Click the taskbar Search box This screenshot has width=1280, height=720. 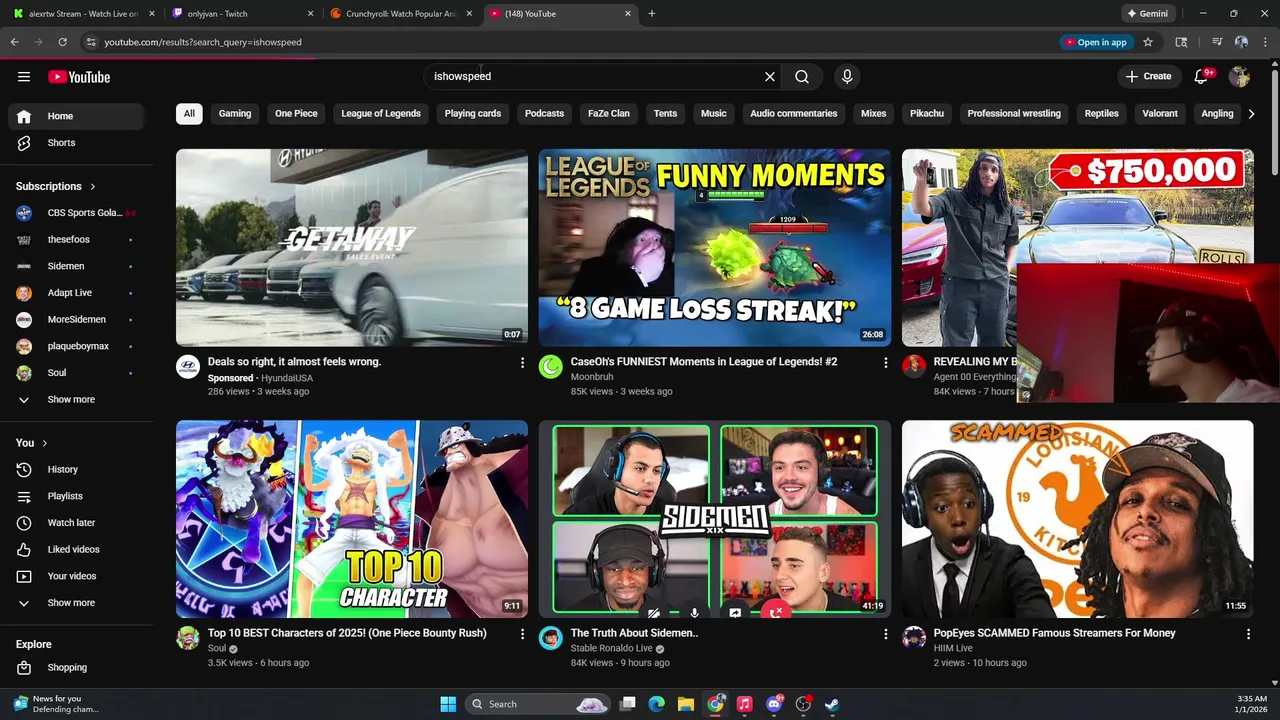tap(539, 704)
